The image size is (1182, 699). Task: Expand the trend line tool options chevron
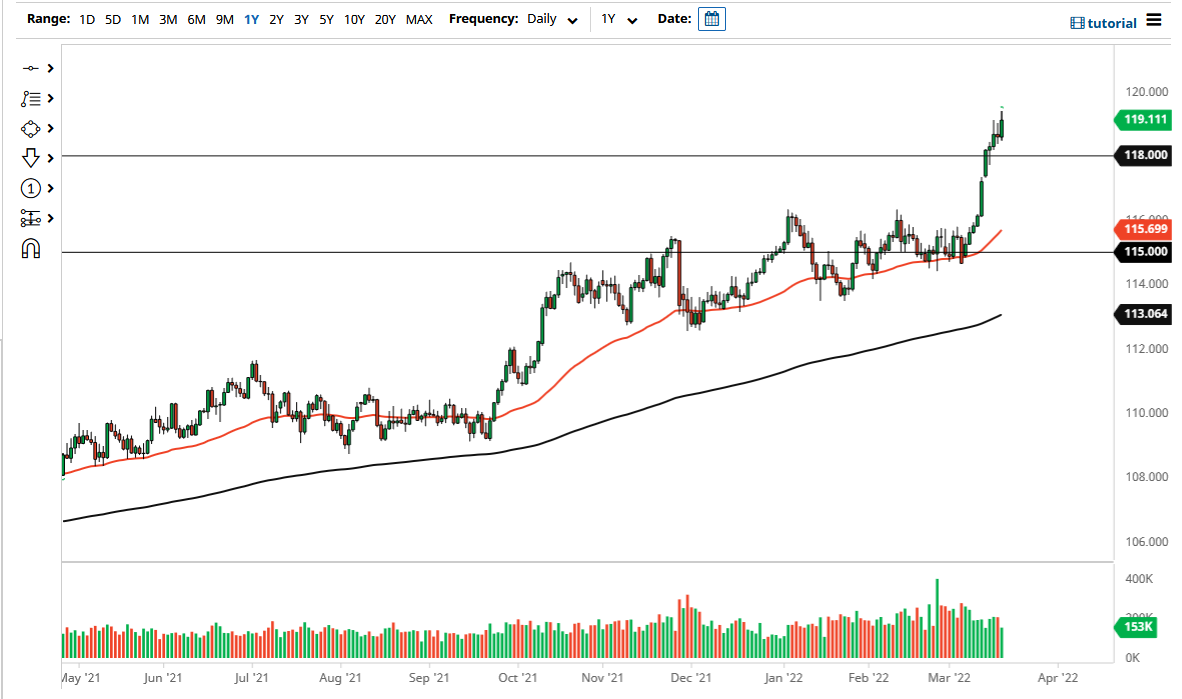[50, 68]
